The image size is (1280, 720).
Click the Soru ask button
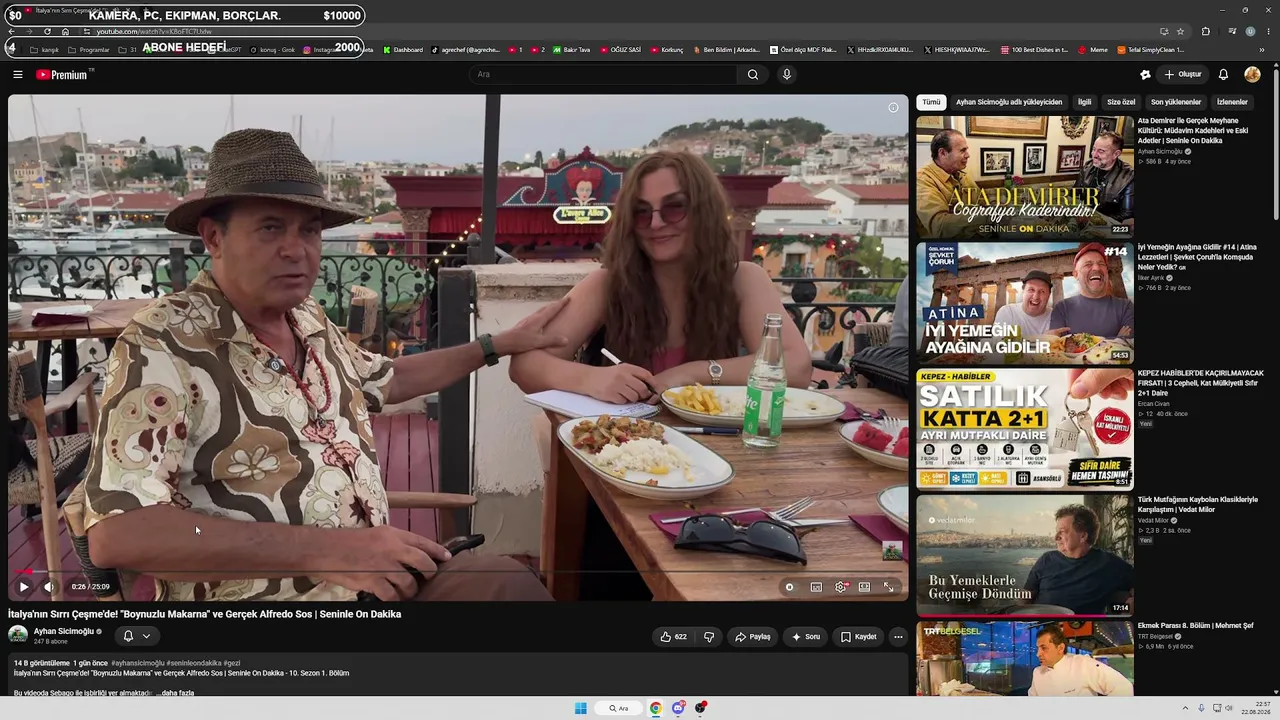[805, 636]
